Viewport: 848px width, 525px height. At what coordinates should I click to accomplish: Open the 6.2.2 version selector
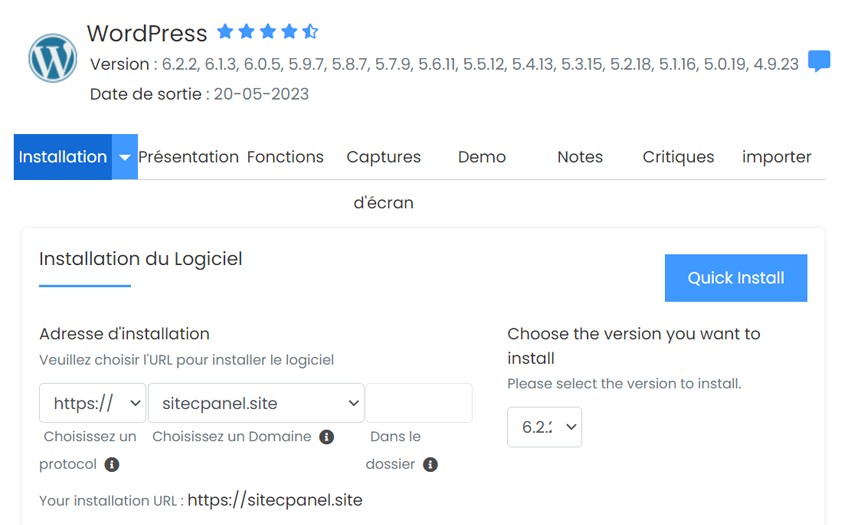(x=544, y=427)
